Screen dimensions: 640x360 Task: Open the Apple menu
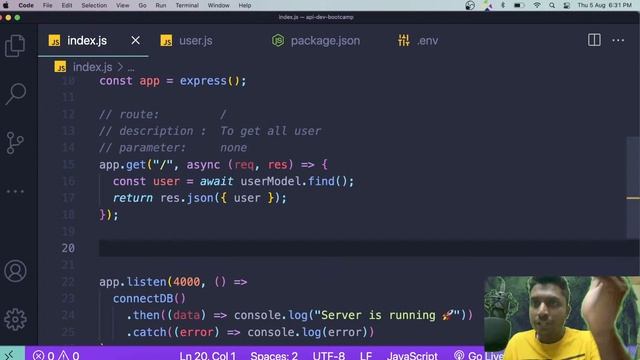(6, 5)
